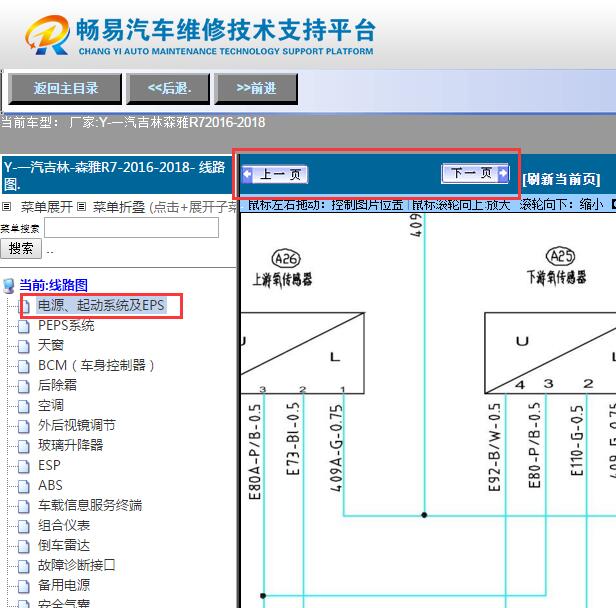
Task: Open the 倒车雷达 tree item
Action: 64,546
